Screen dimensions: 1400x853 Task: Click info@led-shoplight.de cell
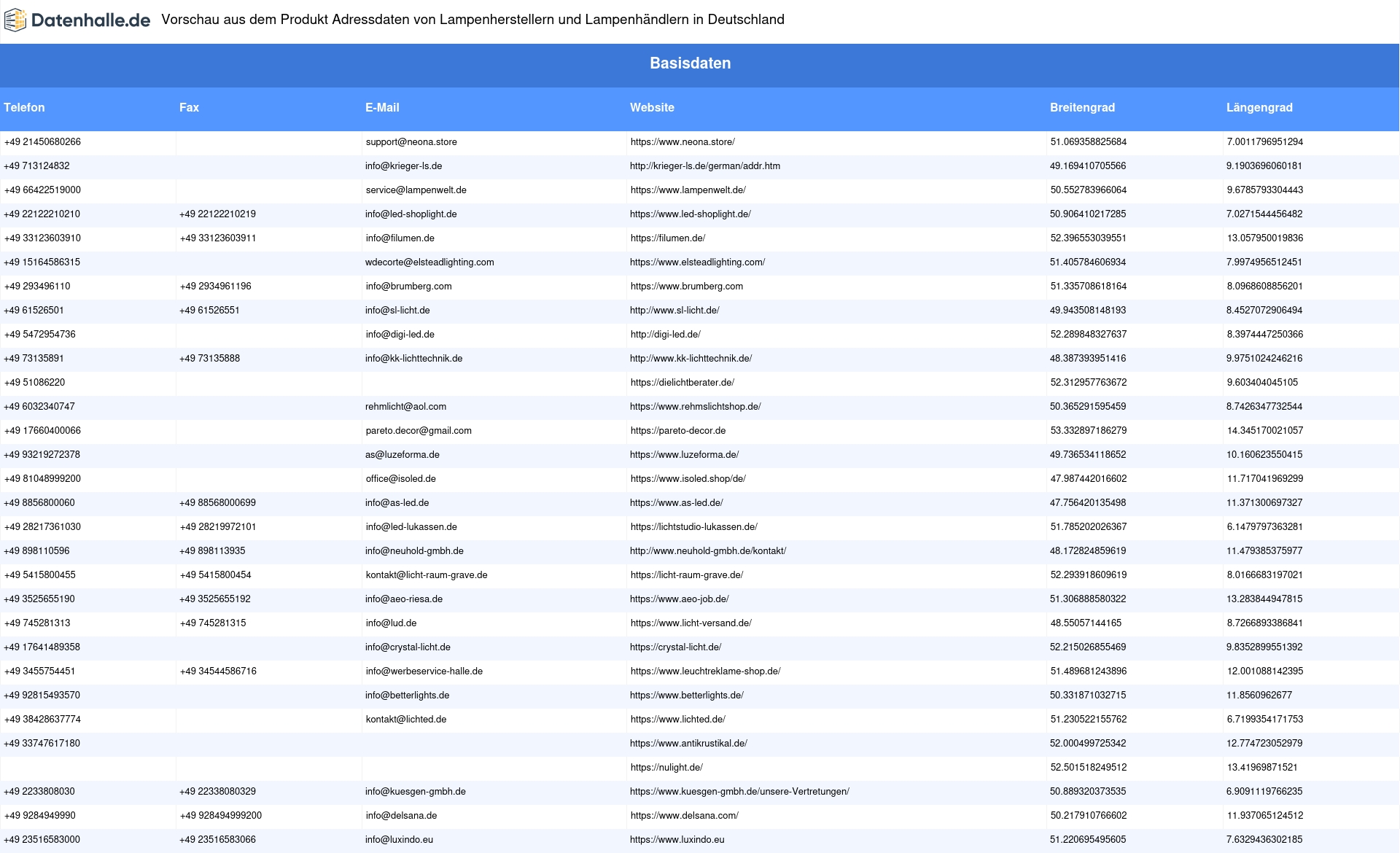coord(411,214)
